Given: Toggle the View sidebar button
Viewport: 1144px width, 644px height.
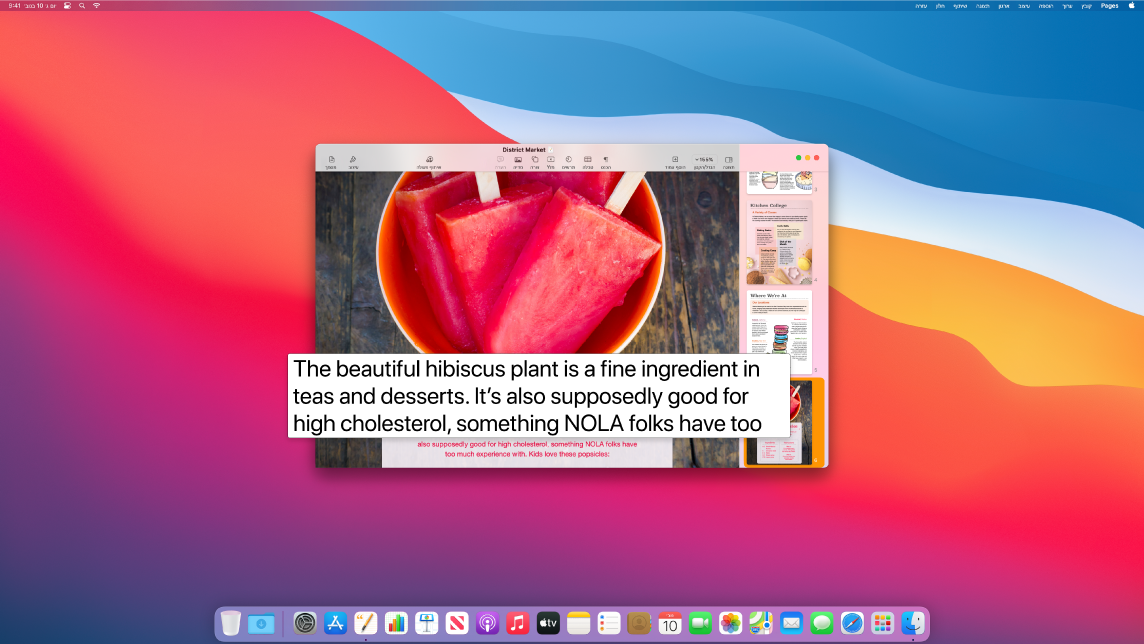Looking at the screenshot, I should coord(728,159).
